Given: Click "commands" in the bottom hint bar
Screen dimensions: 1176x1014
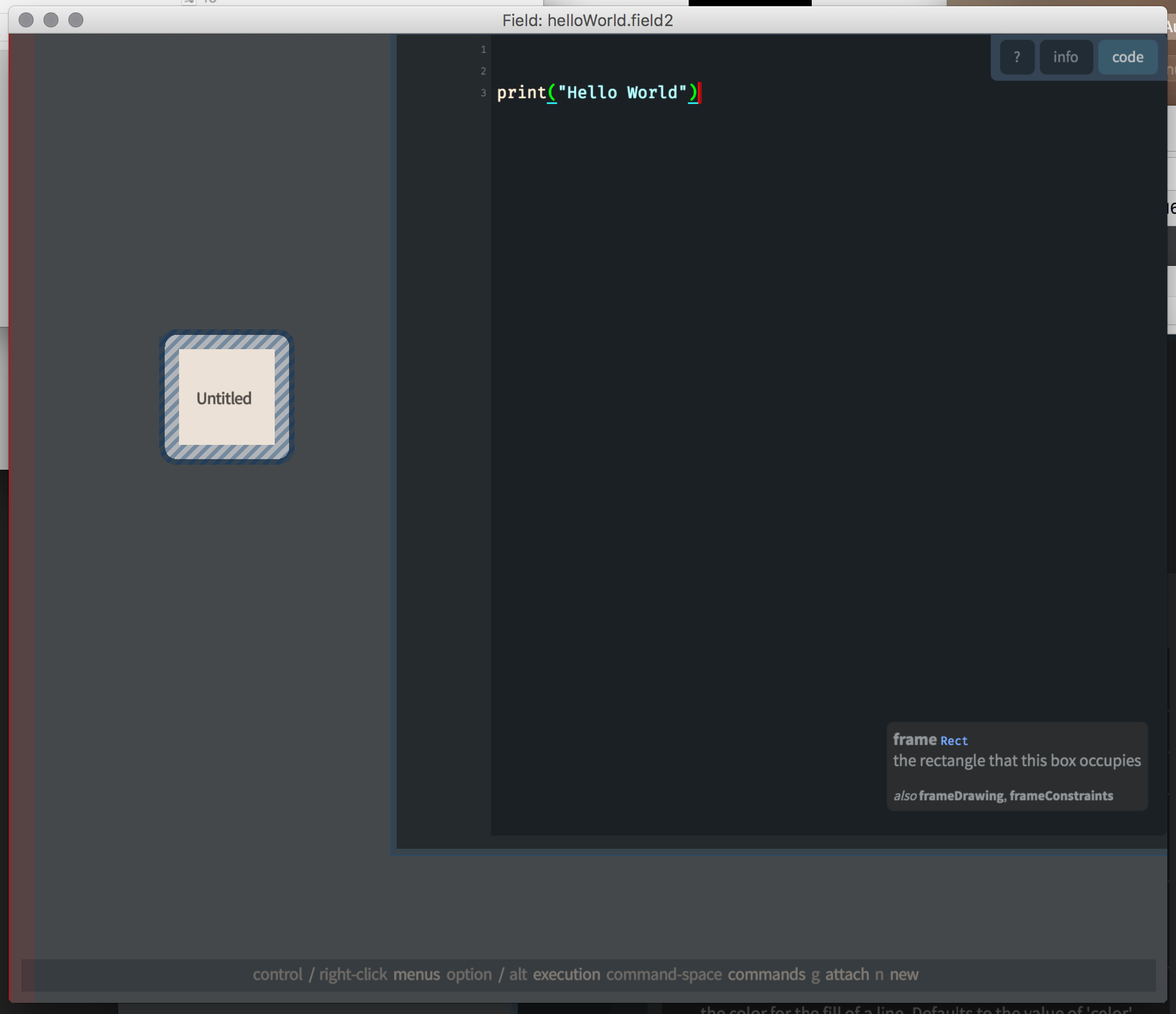Looking at the screenshot, I should click(766, 974).
